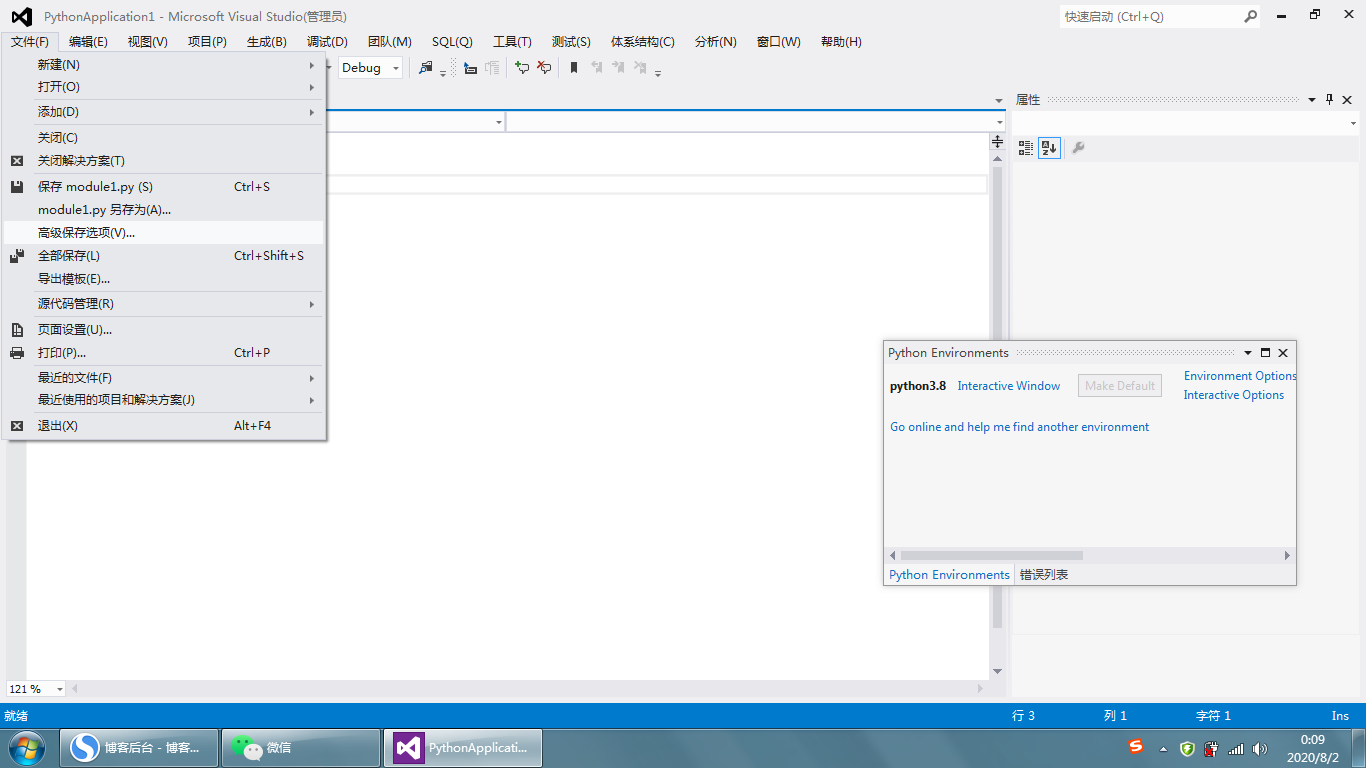The image size is (1366, 768).
Task: Select 保存 module1.py (S)
Action: [x=164, y=187]
